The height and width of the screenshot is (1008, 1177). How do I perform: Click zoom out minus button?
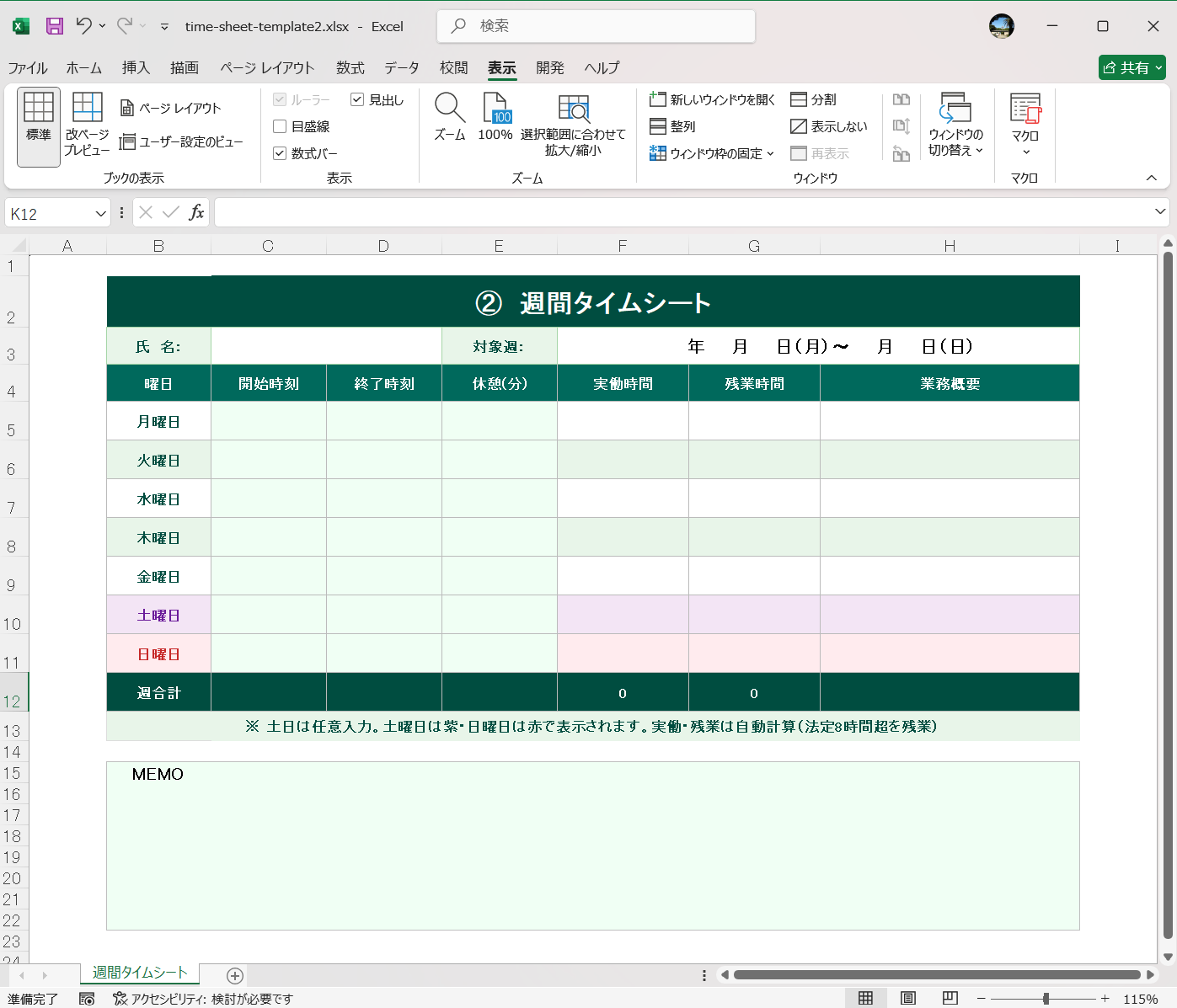click(981, 998)
